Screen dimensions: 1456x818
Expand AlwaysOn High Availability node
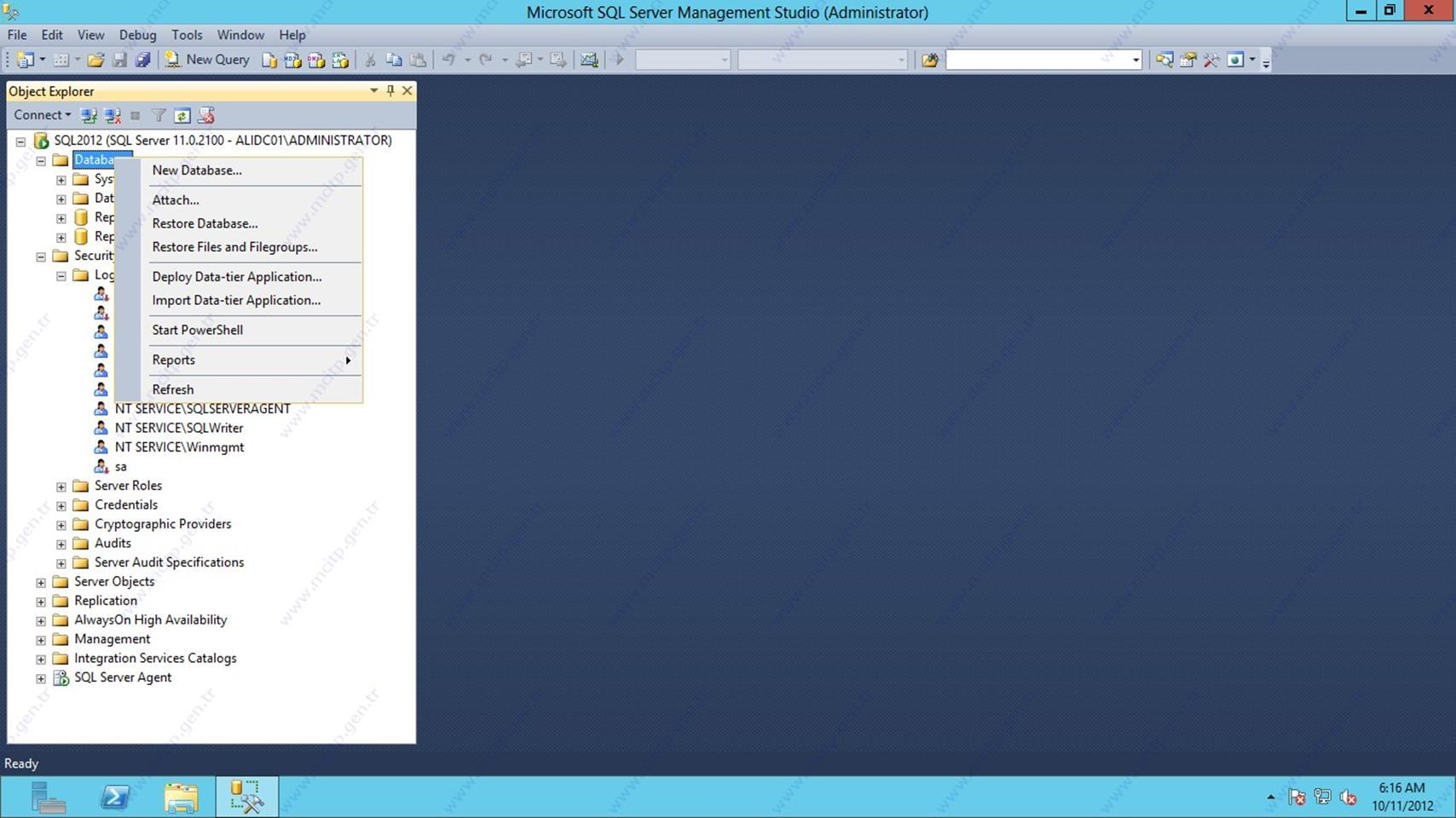click(x=40, y=621)
